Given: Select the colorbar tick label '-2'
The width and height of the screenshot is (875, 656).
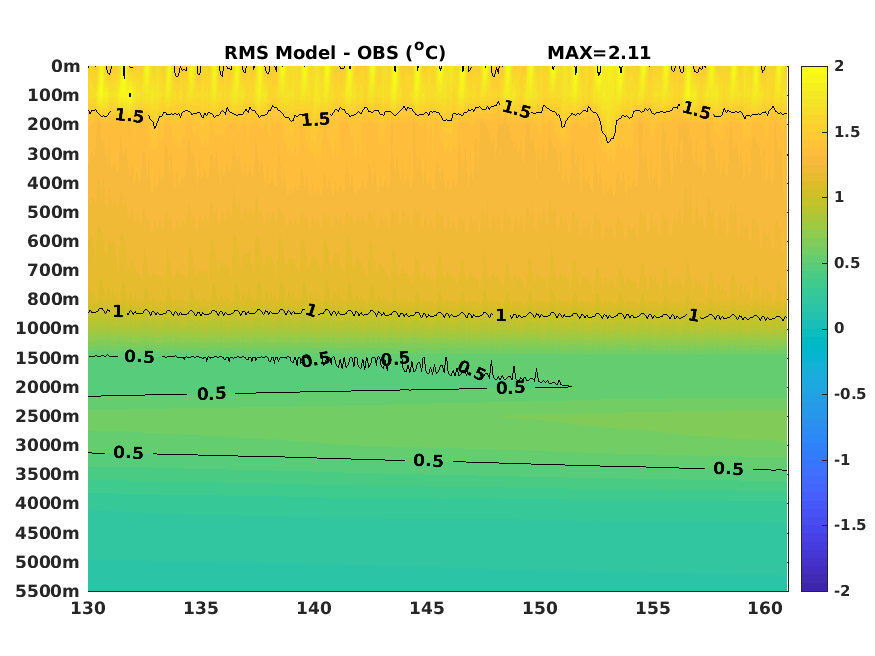Looking at the screenshot, I should pos(842,591).
